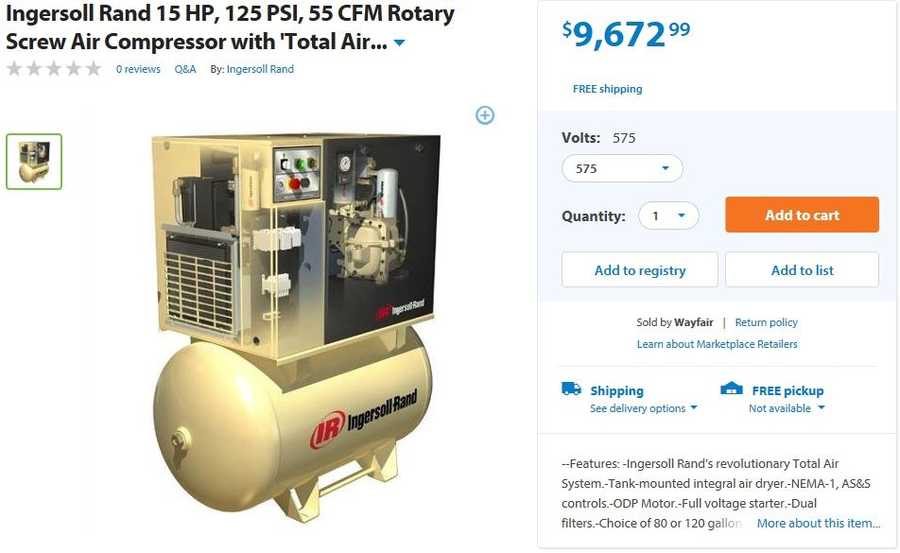Expand the truncated product title arrow
The width and height of the screenshot is (900, 553).
tap(400, 42)
